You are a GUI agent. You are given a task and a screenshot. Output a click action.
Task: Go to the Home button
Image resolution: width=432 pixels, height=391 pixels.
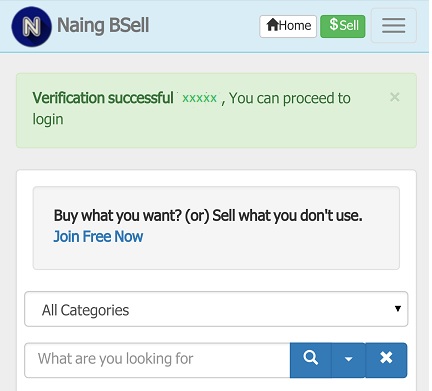tap(288, 26)
